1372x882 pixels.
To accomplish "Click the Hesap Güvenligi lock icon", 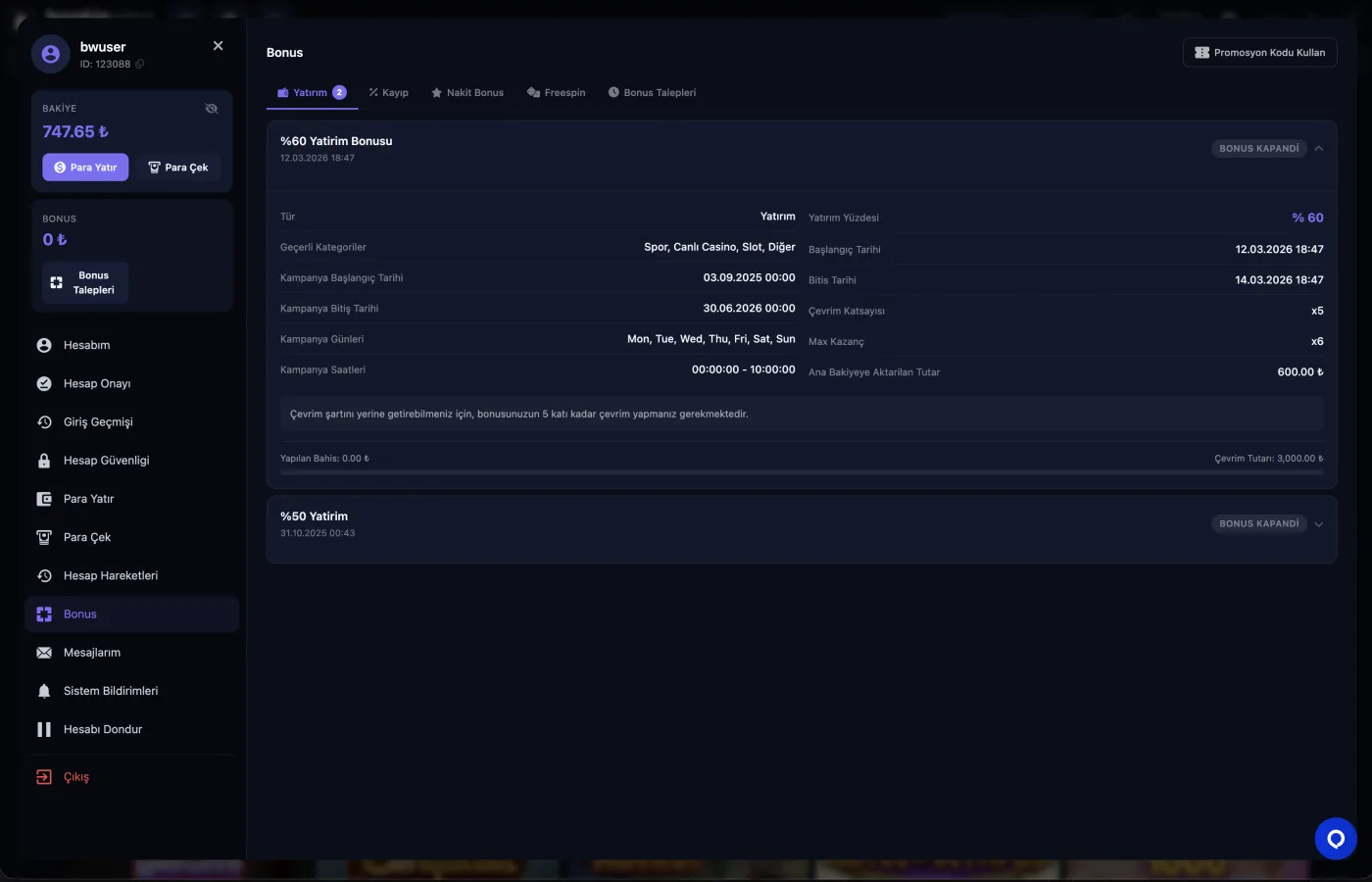I will pos(44,461).
